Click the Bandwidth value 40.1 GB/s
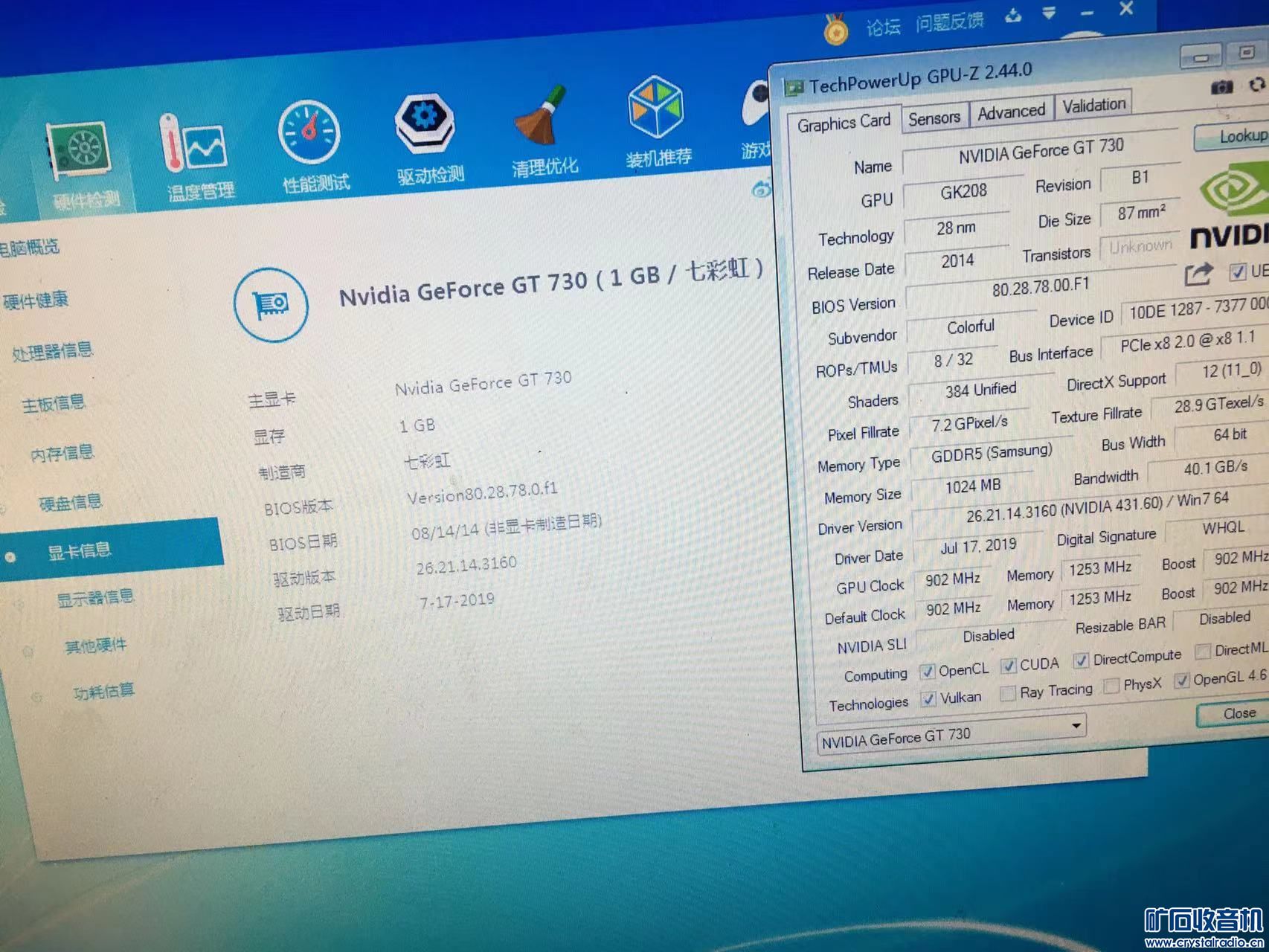 (1215, 467)
